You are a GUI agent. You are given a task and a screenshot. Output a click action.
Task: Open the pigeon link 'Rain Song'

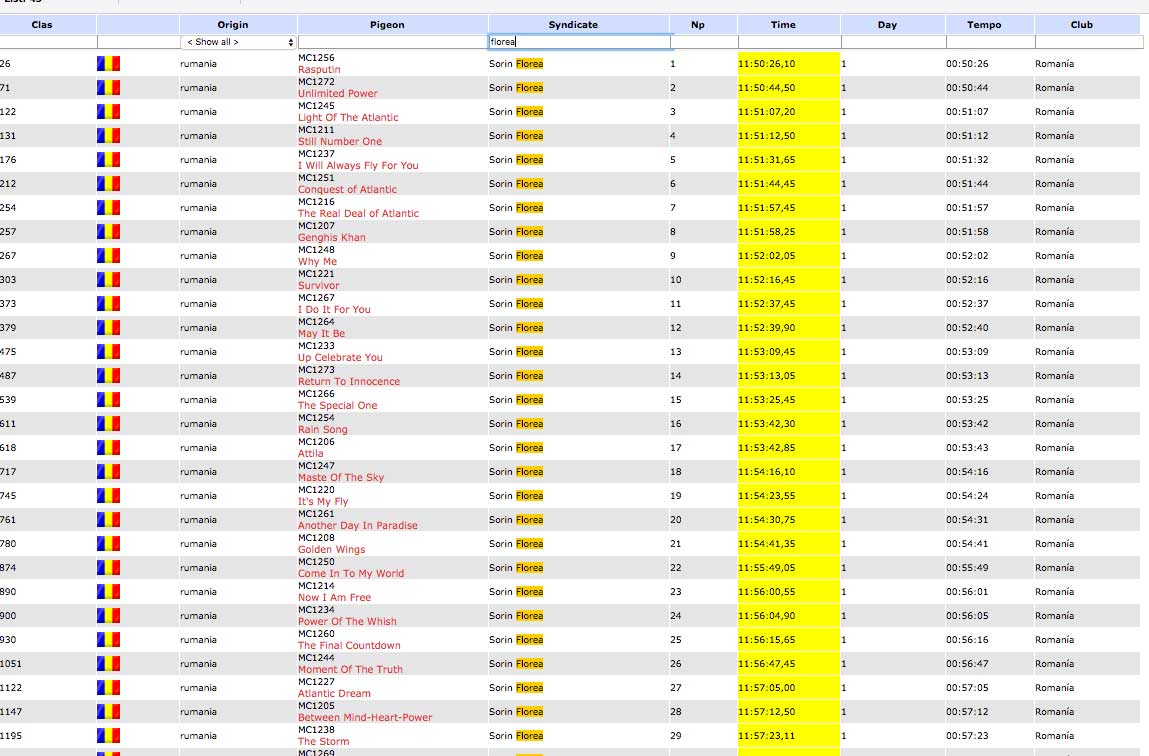[x=322, y=429]
